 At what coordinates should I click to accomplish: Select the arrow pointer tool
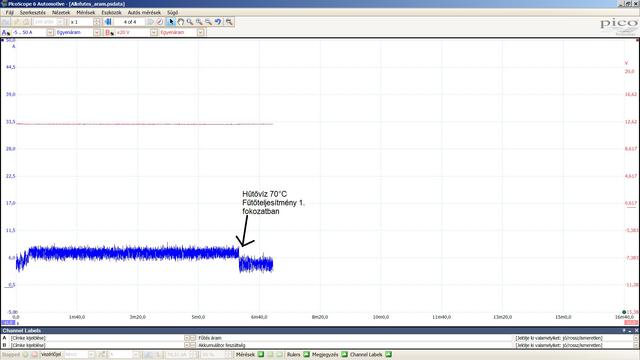(171, 22)
